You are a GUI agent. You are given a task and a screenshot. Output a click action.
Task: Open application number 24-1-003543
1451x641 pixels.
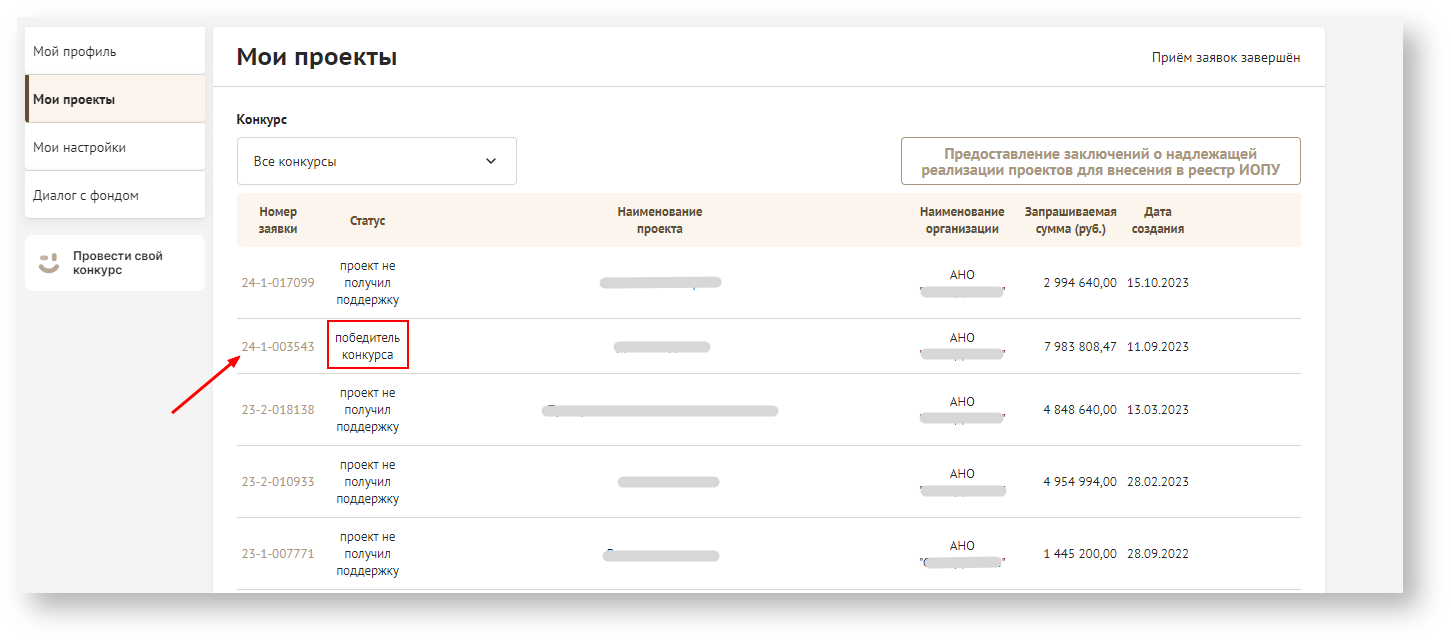pos(278,347)
